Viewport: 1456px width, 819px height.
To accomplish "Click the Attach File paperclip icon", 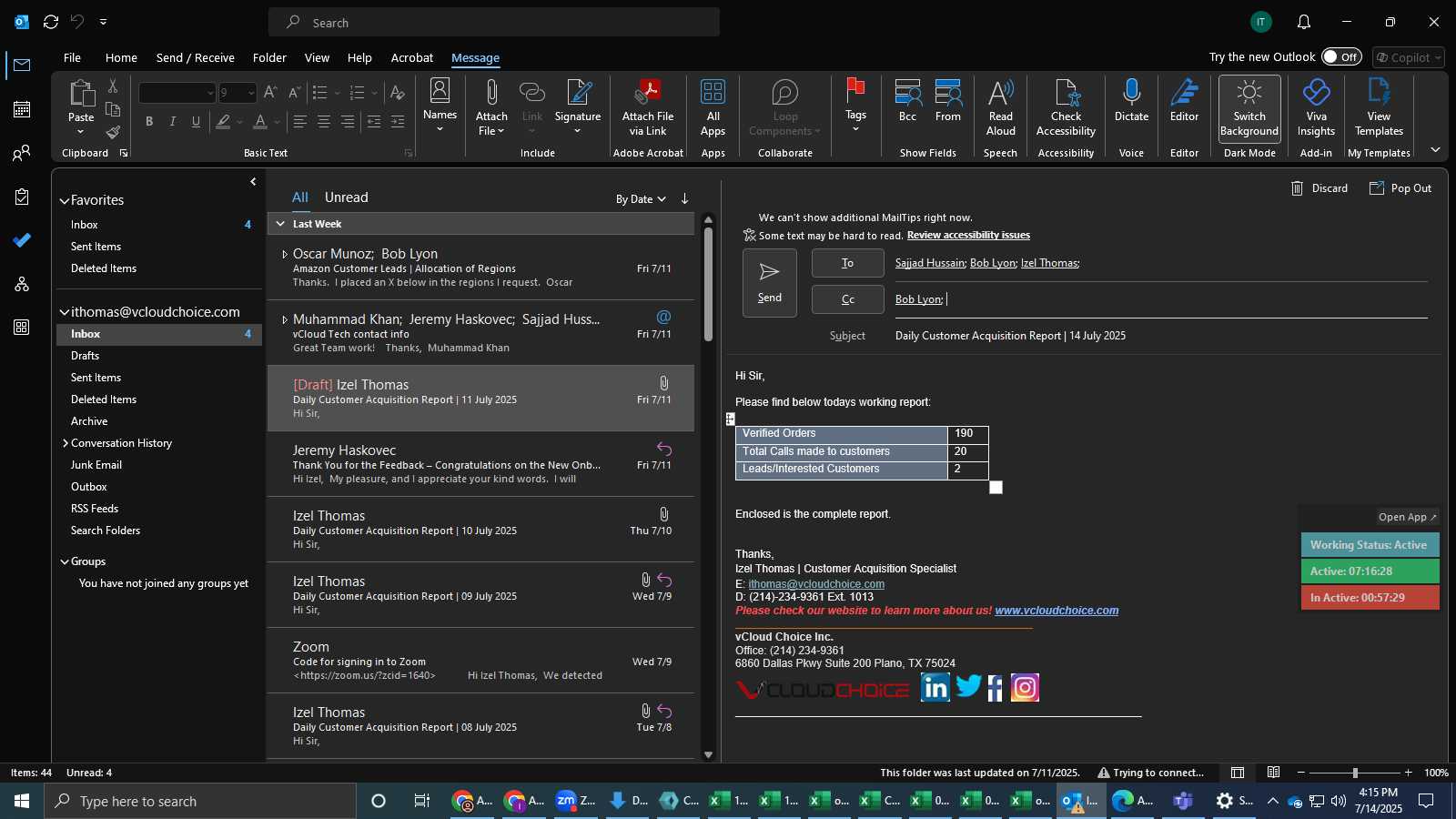I will pyautogui.click(x=491, y=93).
